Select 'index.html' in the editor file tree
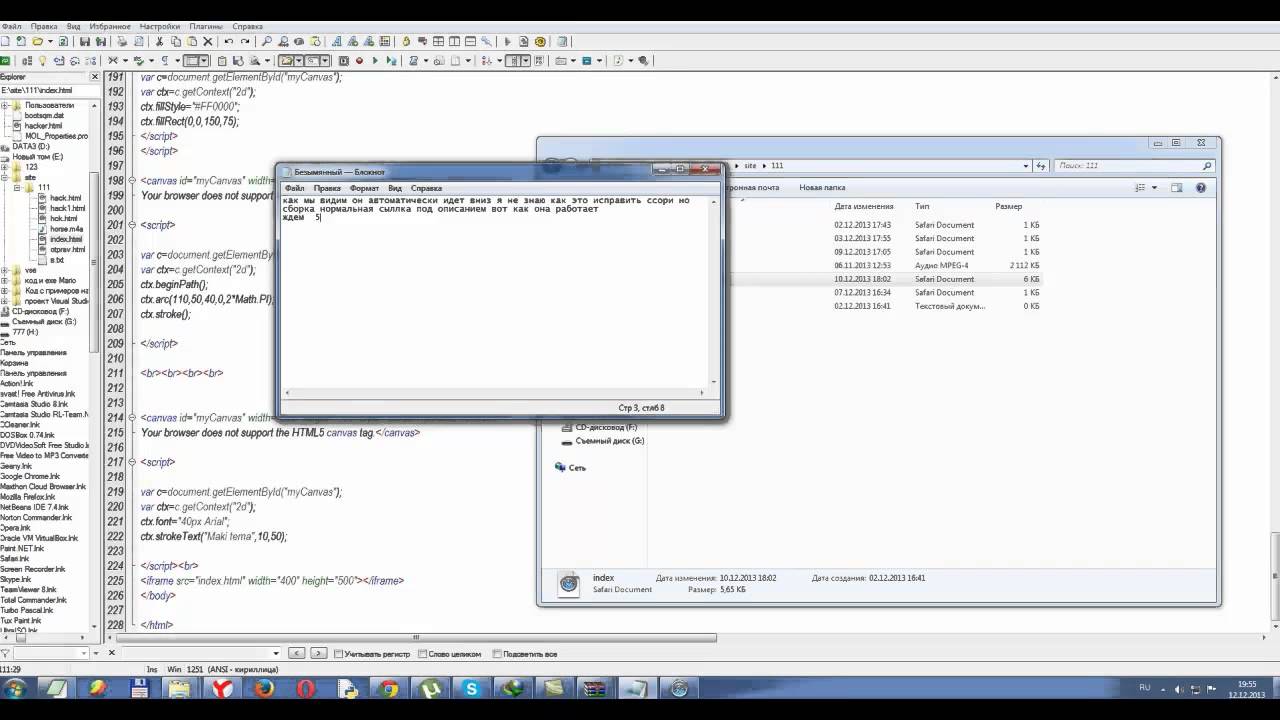Screen dimensions: 1280x720 tap(66, 239)
